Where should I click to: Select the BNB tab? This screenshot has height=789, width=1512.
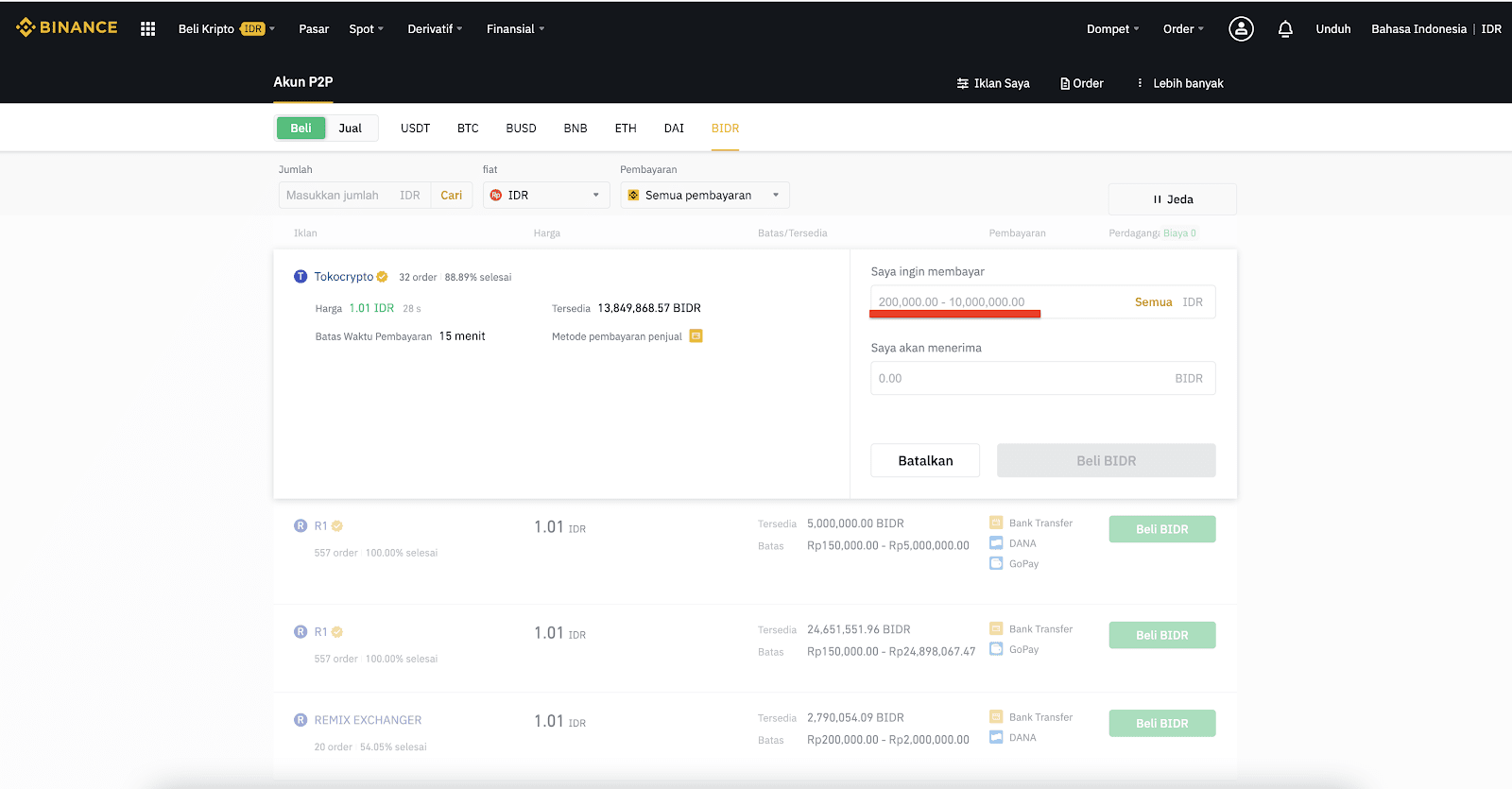click(x=576, y=129)
